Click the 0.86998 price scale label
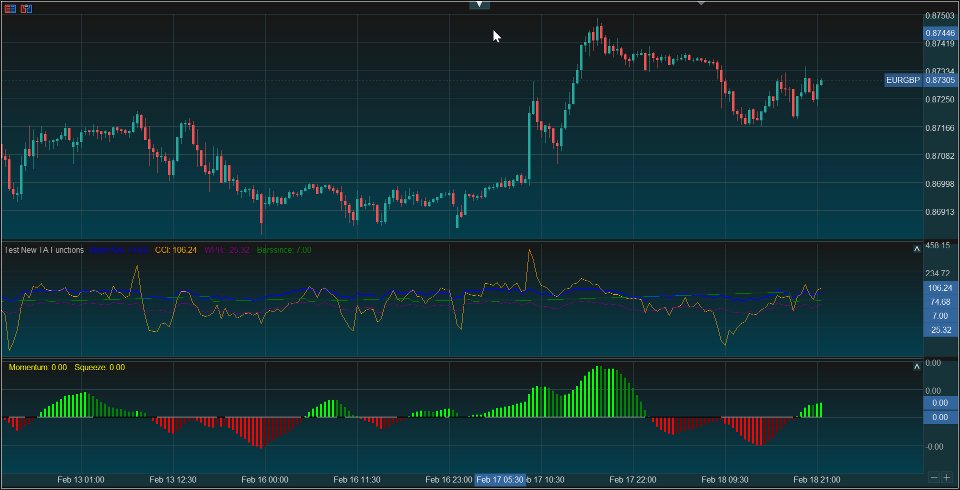Viewport: 960px width, 490px height. (940, 184)
